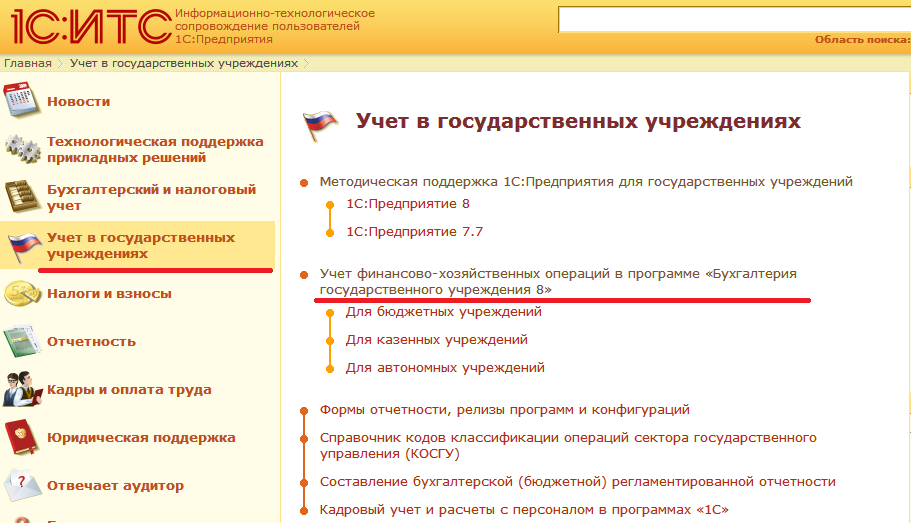Open the Отчетность section
The width and height of the screenshot is (911, 523).
click(91, 342)
